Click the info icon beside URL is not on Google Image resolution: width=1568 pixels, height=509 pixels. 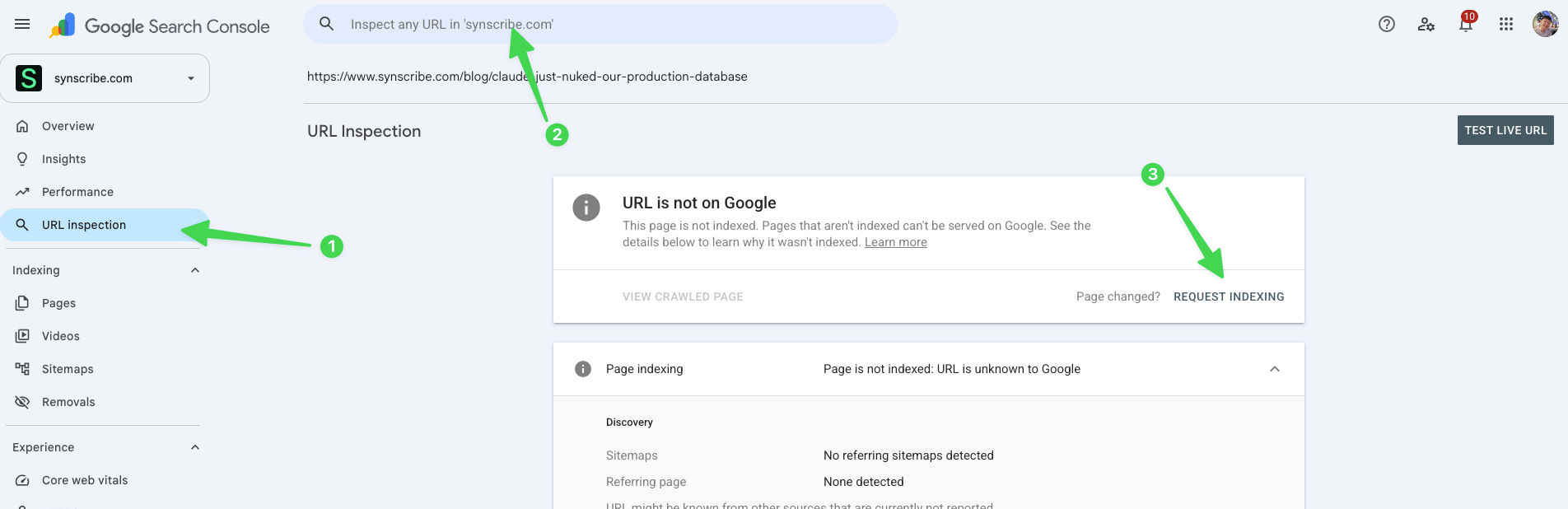pos(586,208)
